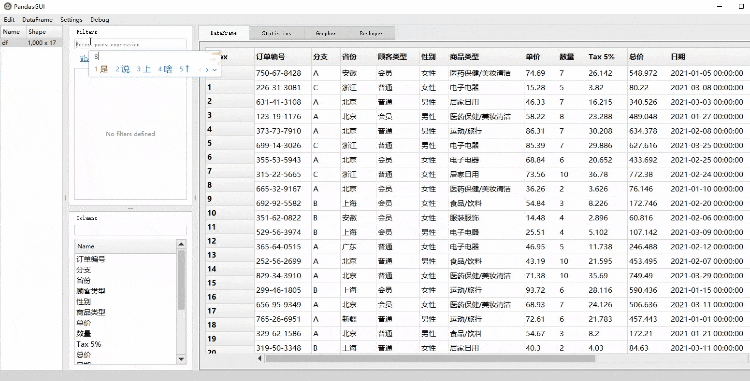Select 总价 in the column list
The height and width of the screenshot is (381, 750).
click(83, 355)
